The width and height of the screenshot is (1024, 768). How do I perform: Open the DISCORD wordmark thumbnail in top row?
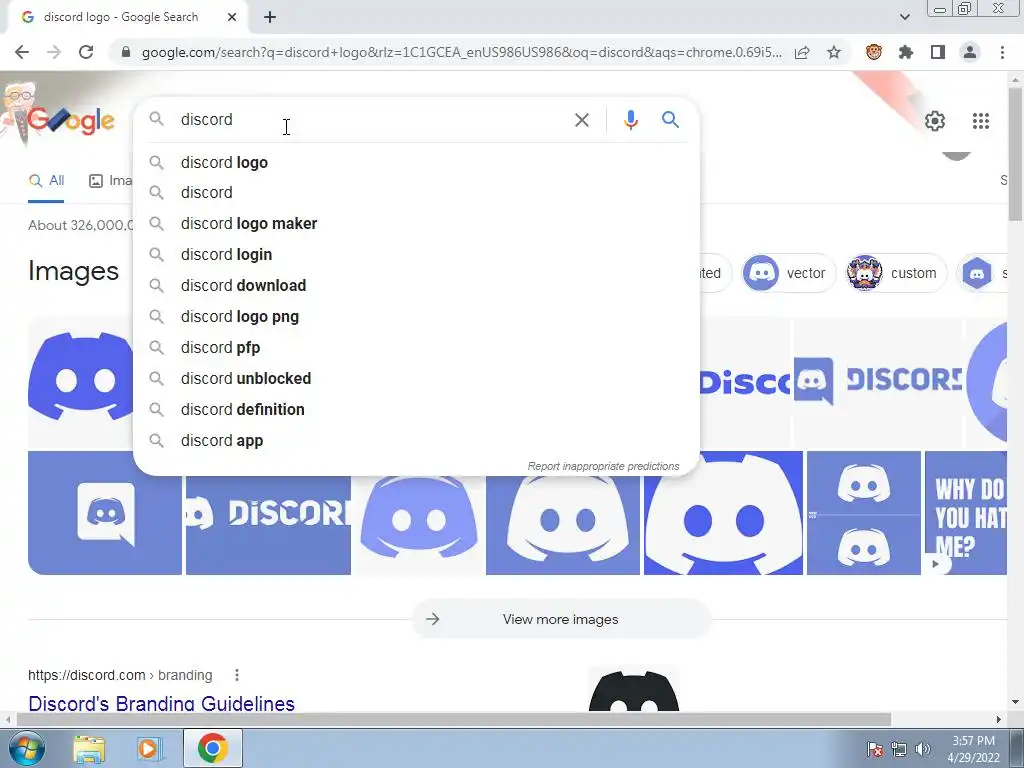(x=878, y=383)
